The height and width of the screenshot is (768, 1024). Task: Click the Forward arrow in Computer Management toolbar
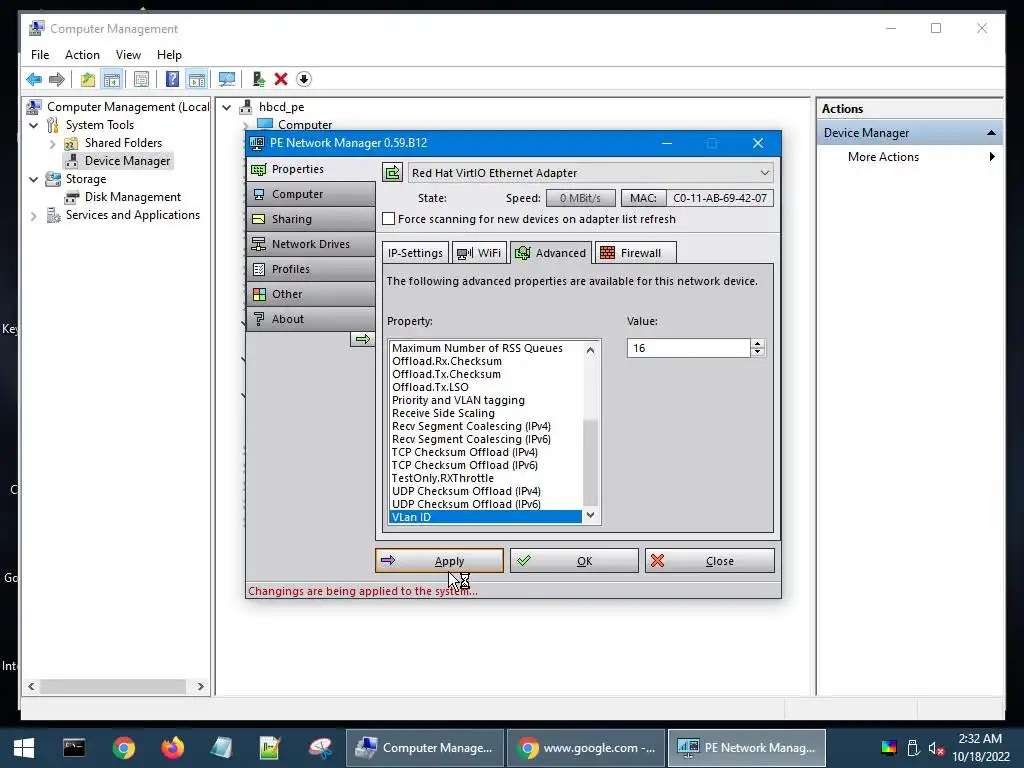[57, 80]
